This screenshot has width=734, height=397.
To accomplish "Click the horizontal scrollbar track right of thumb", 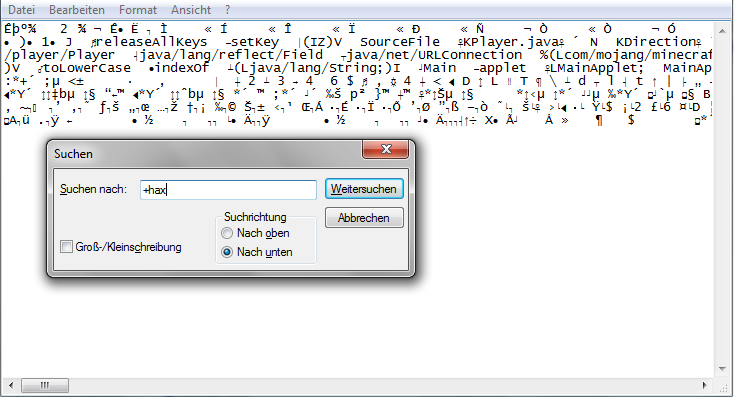I will pyautogui.click(x=383, y=385).
